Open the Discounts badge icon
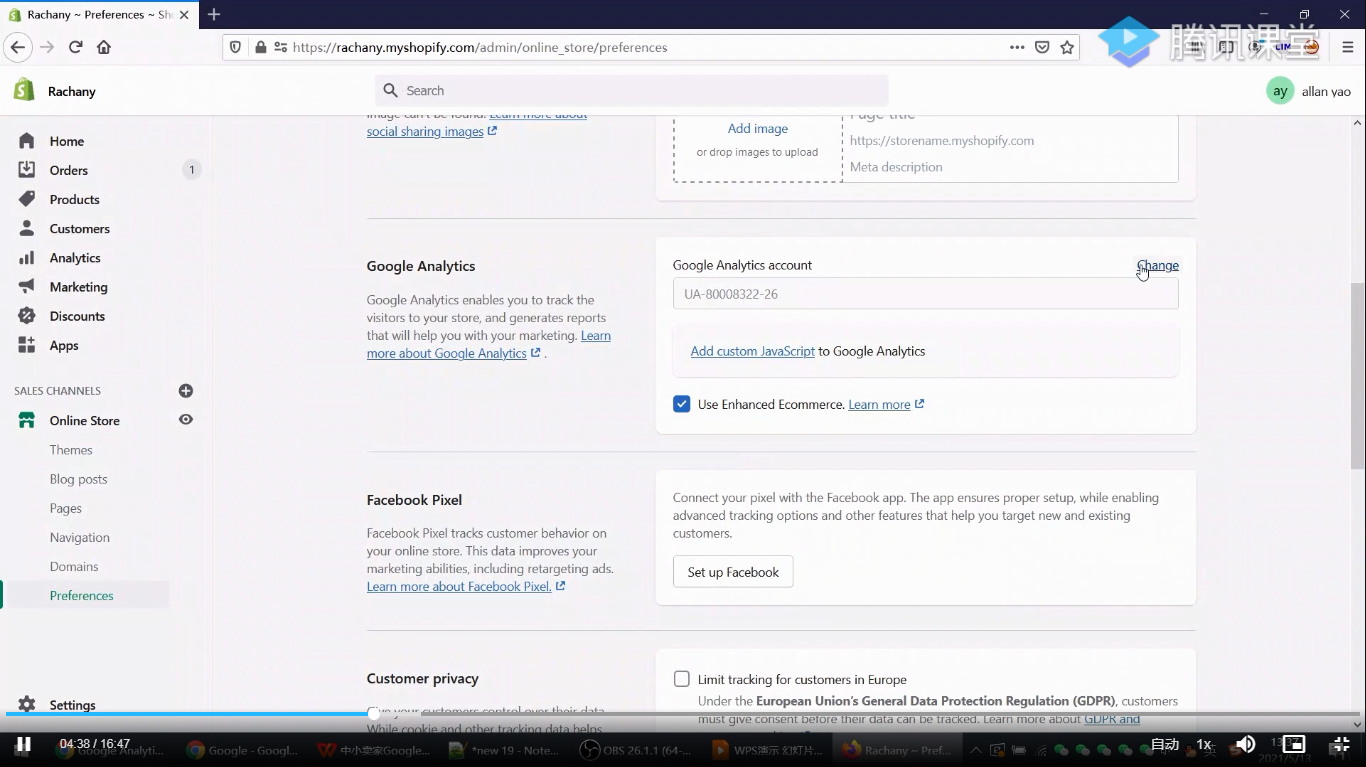 [27, 316]
